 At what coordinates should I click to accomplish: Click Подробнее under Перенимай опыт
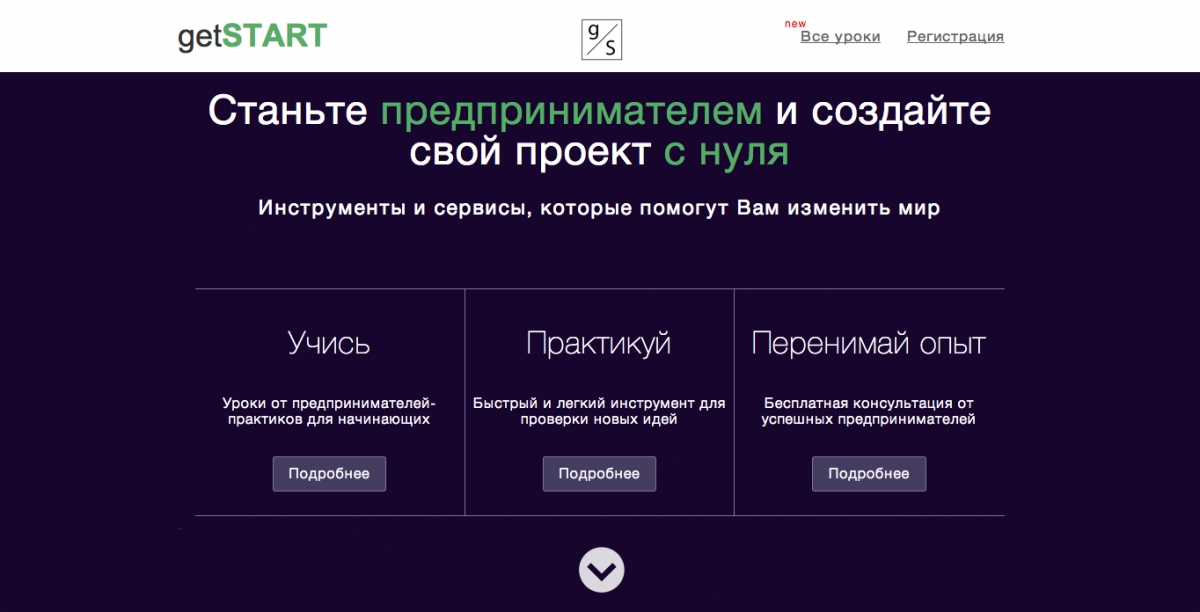click(868, 474)
